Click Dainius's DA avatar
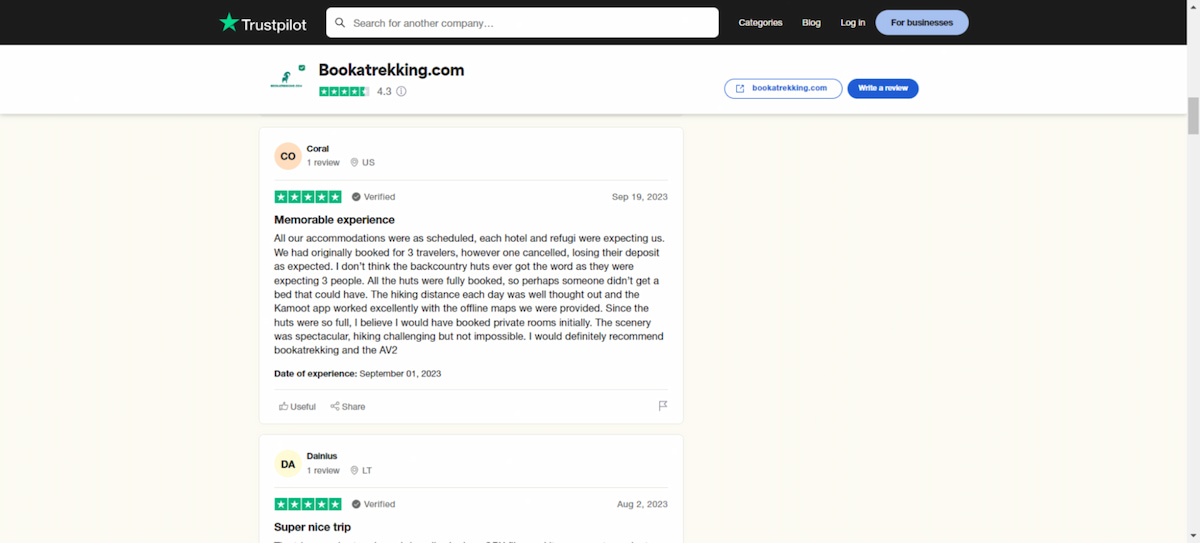This screenshot has height=543, width=1200. (x=288, y=464)
